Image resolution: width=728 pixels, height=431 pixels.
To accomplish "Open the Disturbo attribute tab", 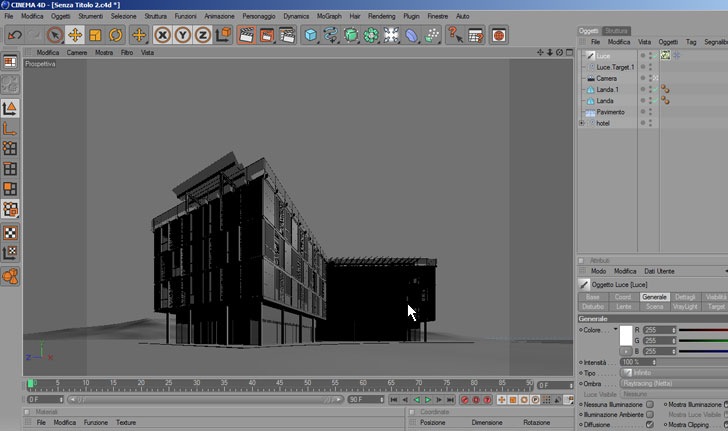I will pyautogui.click(x=593, y=307).
